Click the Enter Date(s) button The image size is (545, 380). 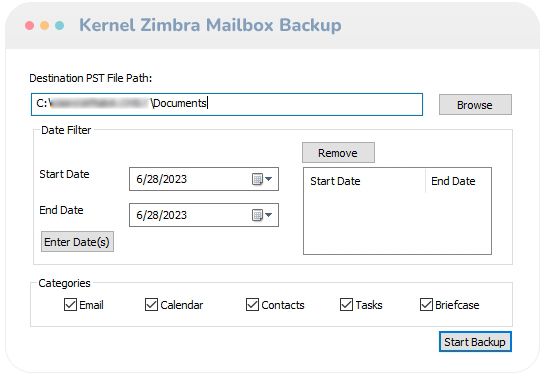tap(77, 242)
